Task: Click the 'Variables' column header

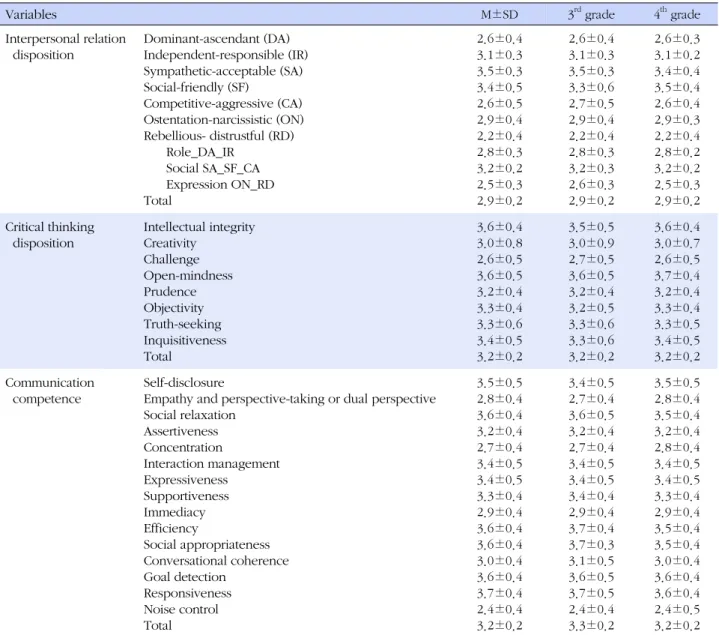Action: 31,15
